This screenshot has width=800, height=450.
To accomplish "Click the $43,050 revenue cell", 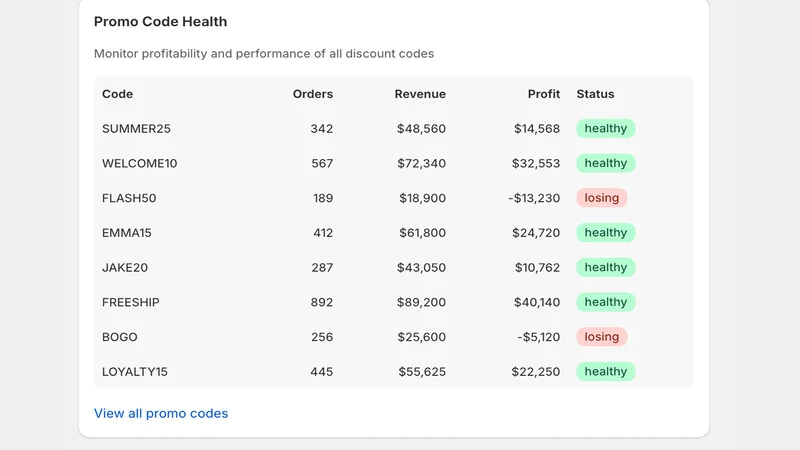I will 421,267.
